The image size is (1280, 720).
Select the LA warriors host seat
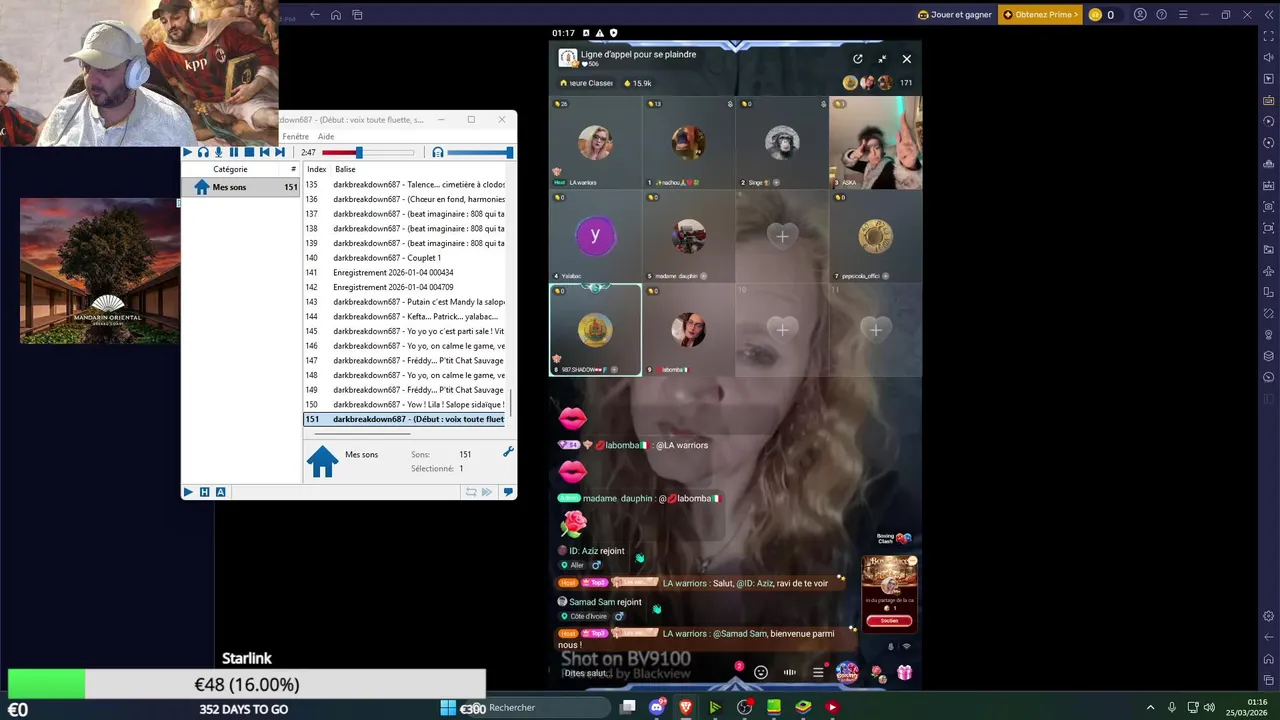(595, 143)
